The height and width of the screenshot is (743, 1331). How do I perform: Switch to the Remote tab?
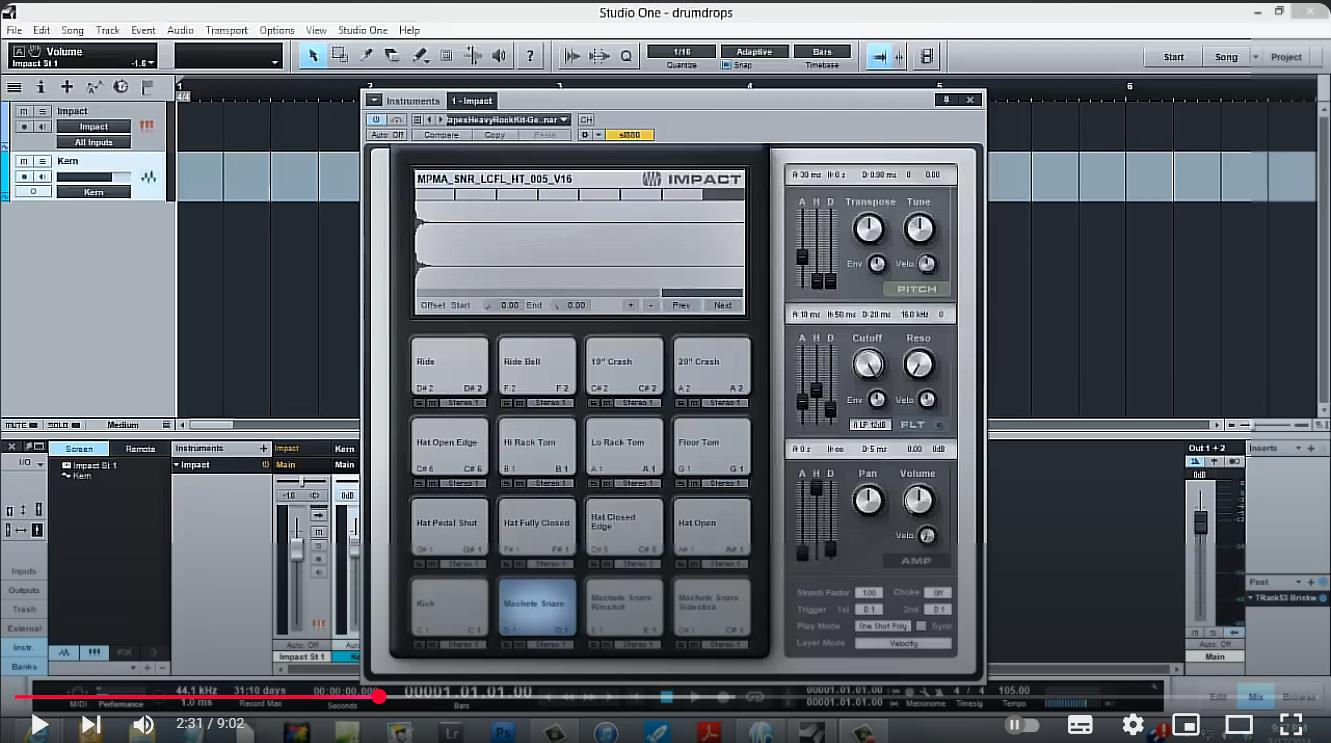(140, 449)
